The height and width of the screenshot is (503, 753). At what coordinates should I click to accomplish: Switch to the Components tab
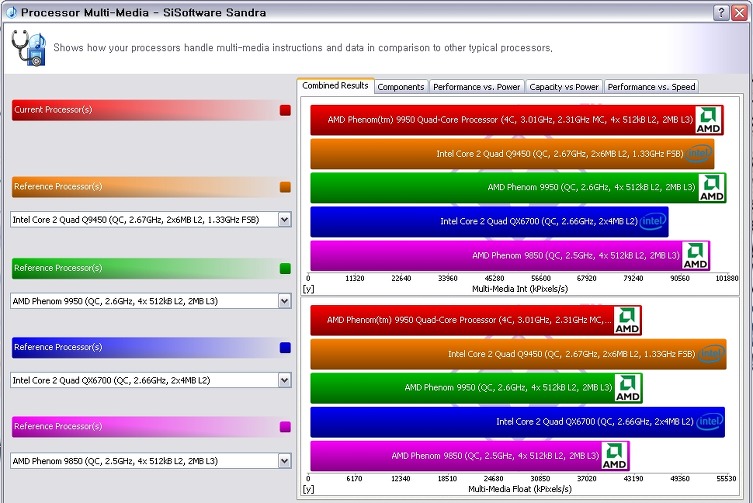click(401, 87)
